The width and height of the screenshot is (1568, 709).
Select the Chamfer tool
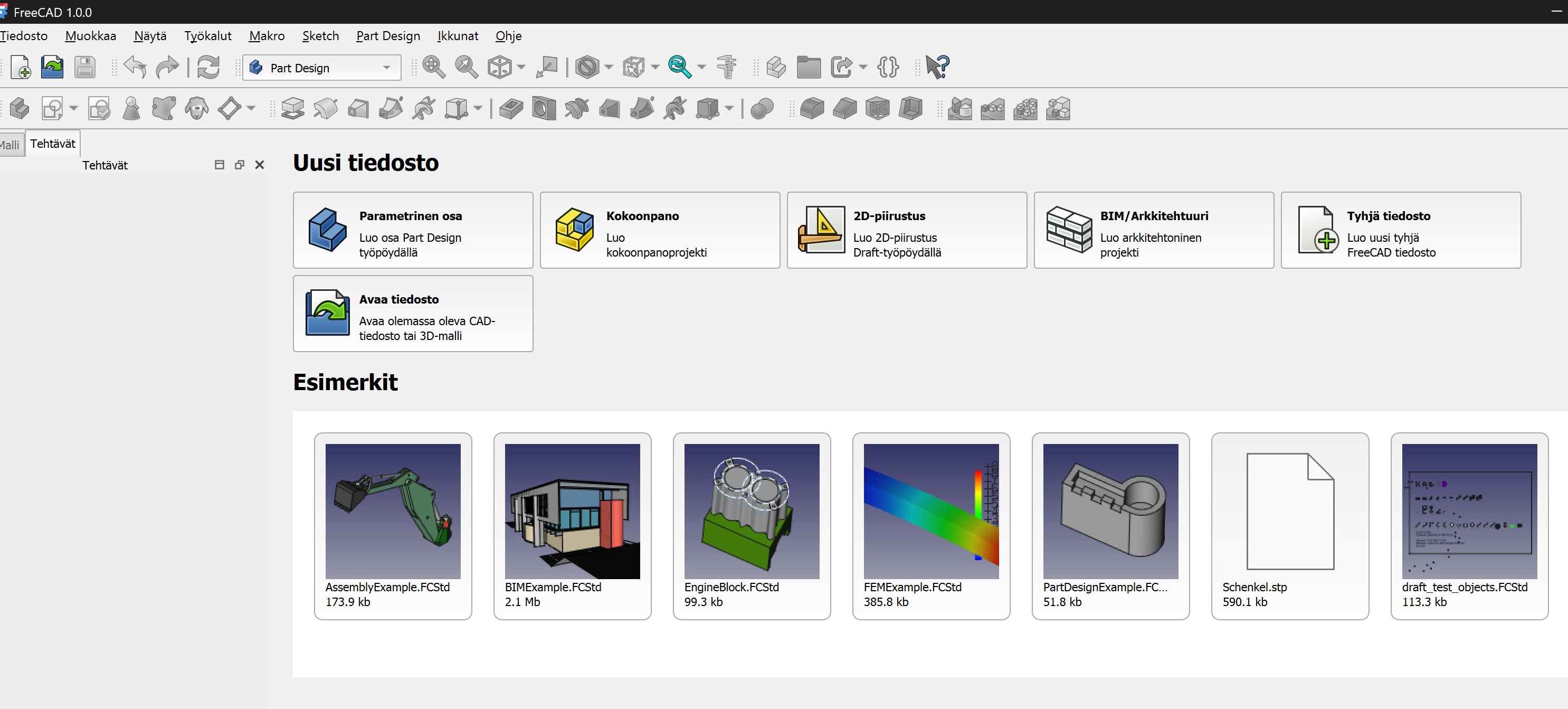pyautogui.click(x=844, y=109)
